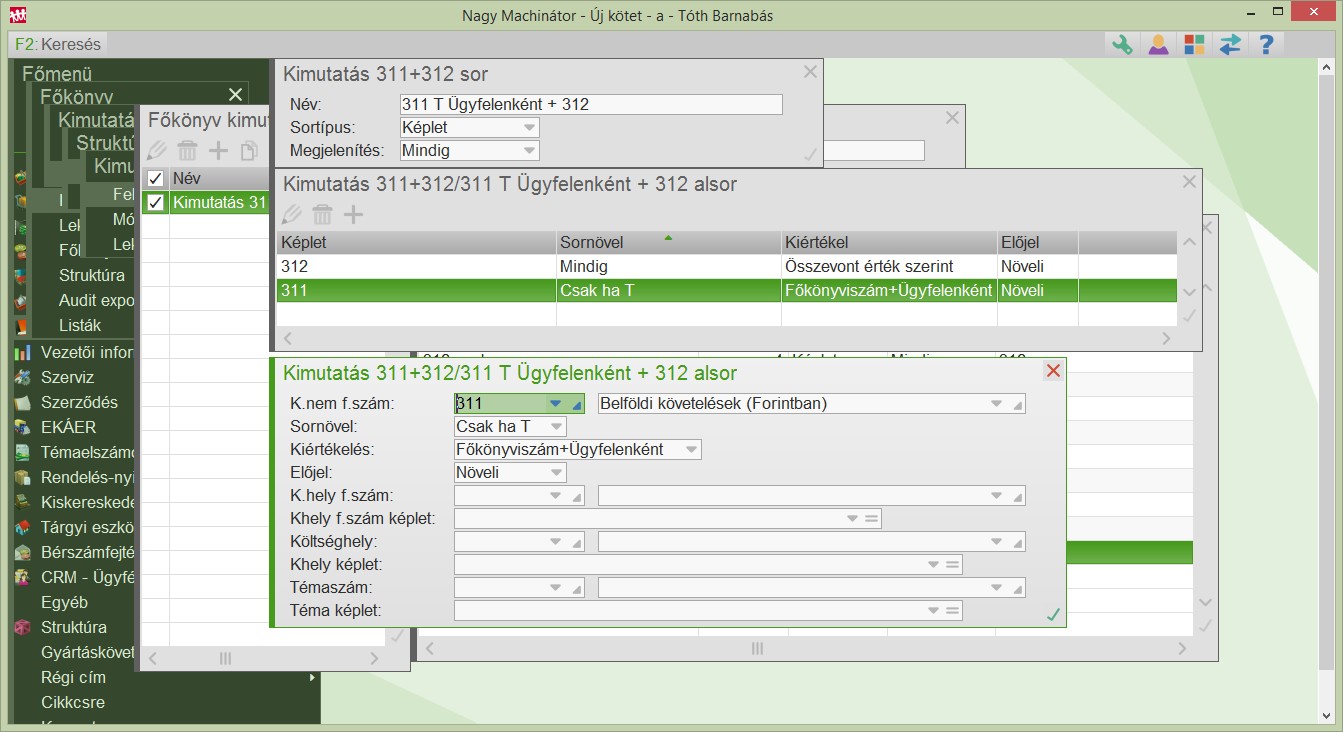Click the trash icon in Főkönyv kimutatás window
Image resolution: width=1343 pixels, height=732 pixels.
[x=187, y=151]
